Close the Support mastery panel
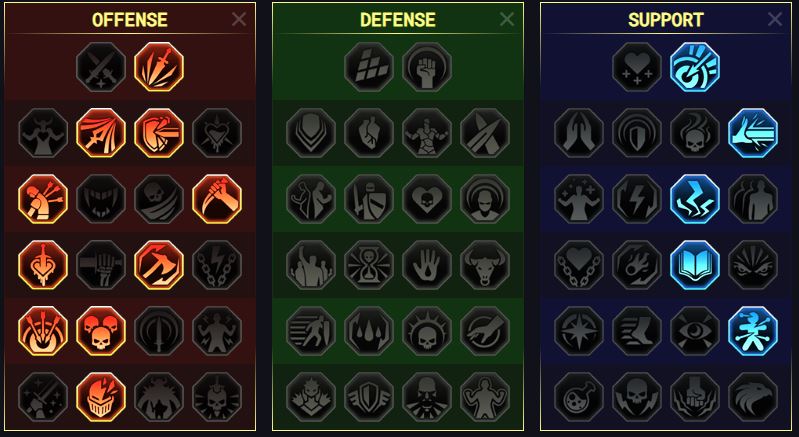 pos(775,19)
